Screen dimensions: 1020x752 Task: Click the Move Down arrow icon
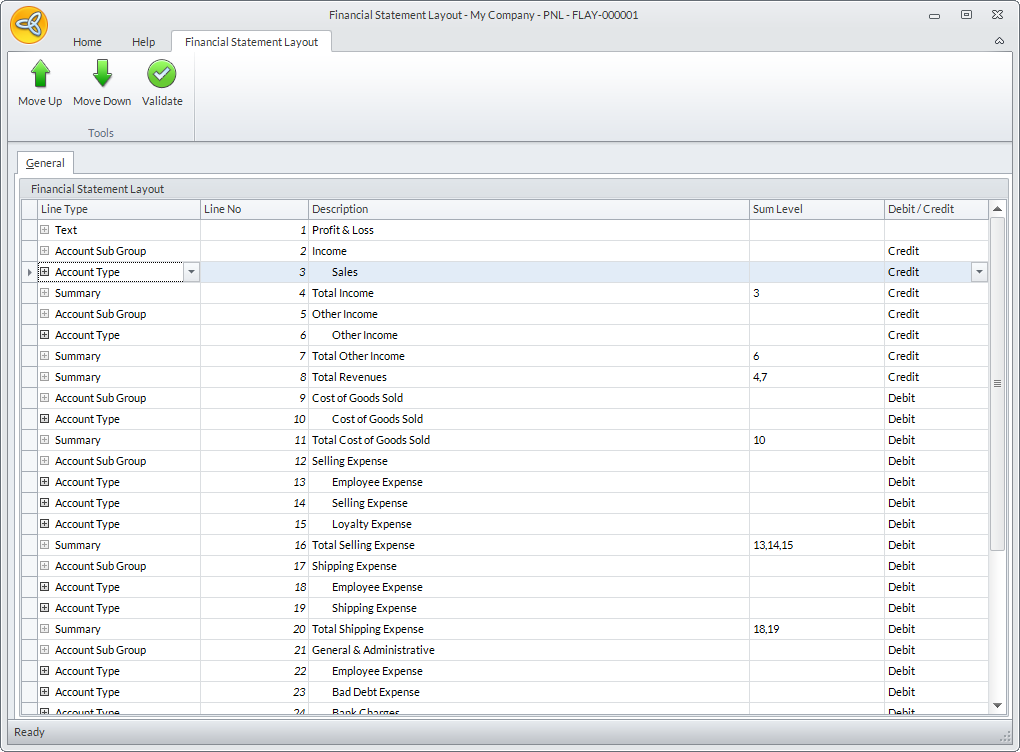(102, 75)
